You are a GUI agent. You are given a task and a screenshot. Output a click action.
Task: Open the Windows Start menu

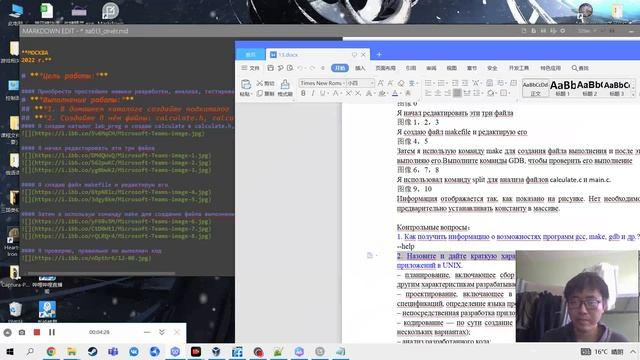pos(9,351)
